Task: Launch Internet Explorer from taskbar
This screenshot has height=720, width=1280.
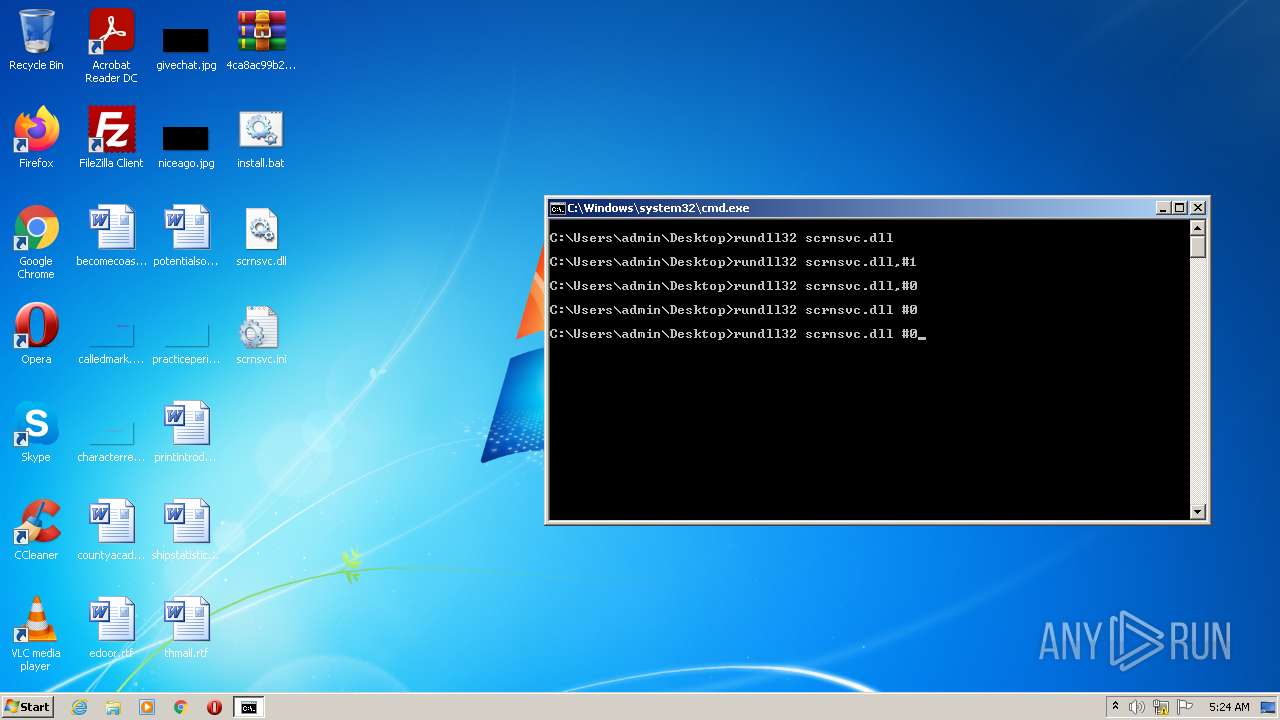Action: pyautogui.click(x=79, y=707)
